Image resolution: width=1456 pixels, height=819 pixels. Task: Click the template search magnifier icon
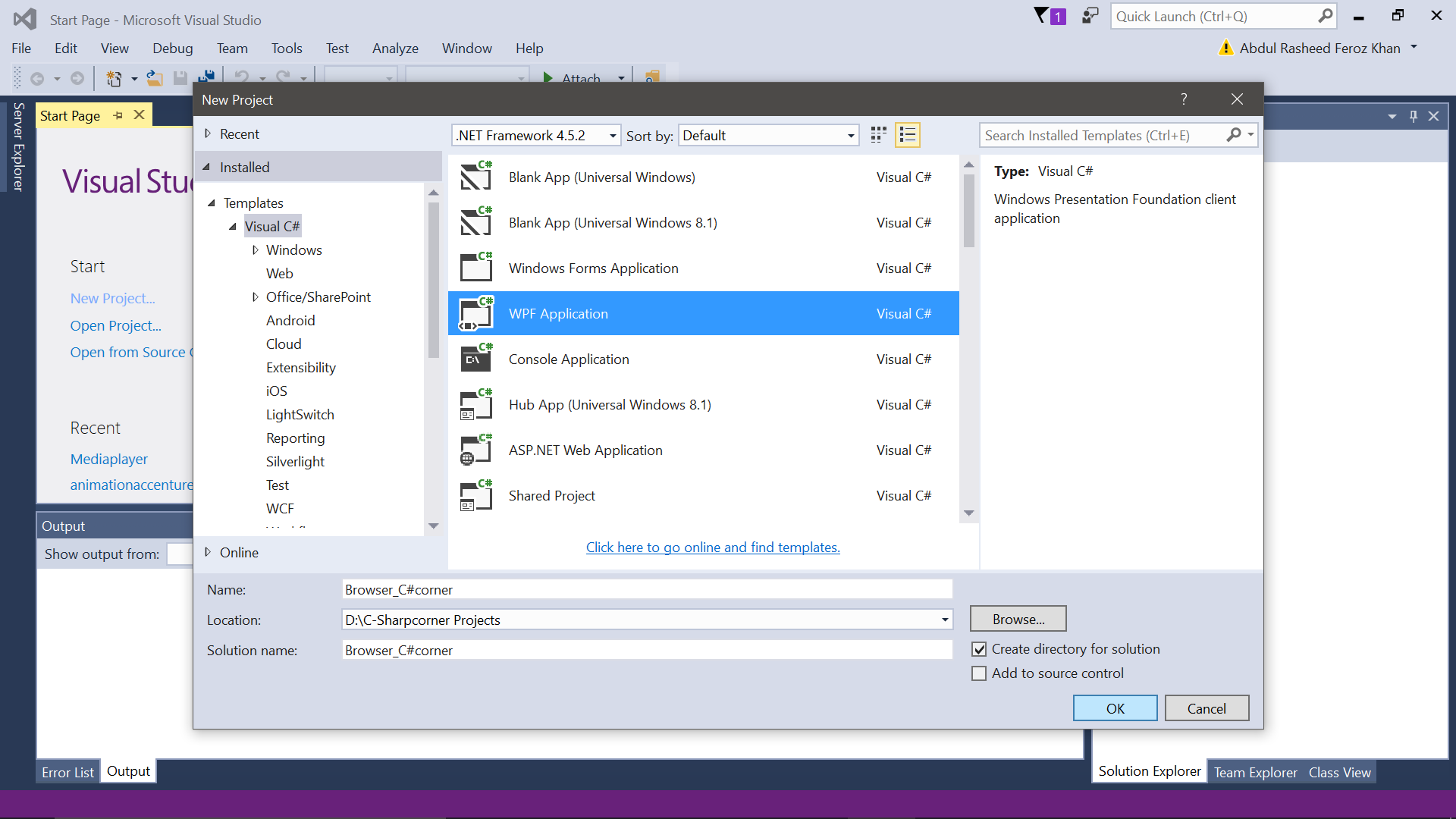click(1234, 135)
